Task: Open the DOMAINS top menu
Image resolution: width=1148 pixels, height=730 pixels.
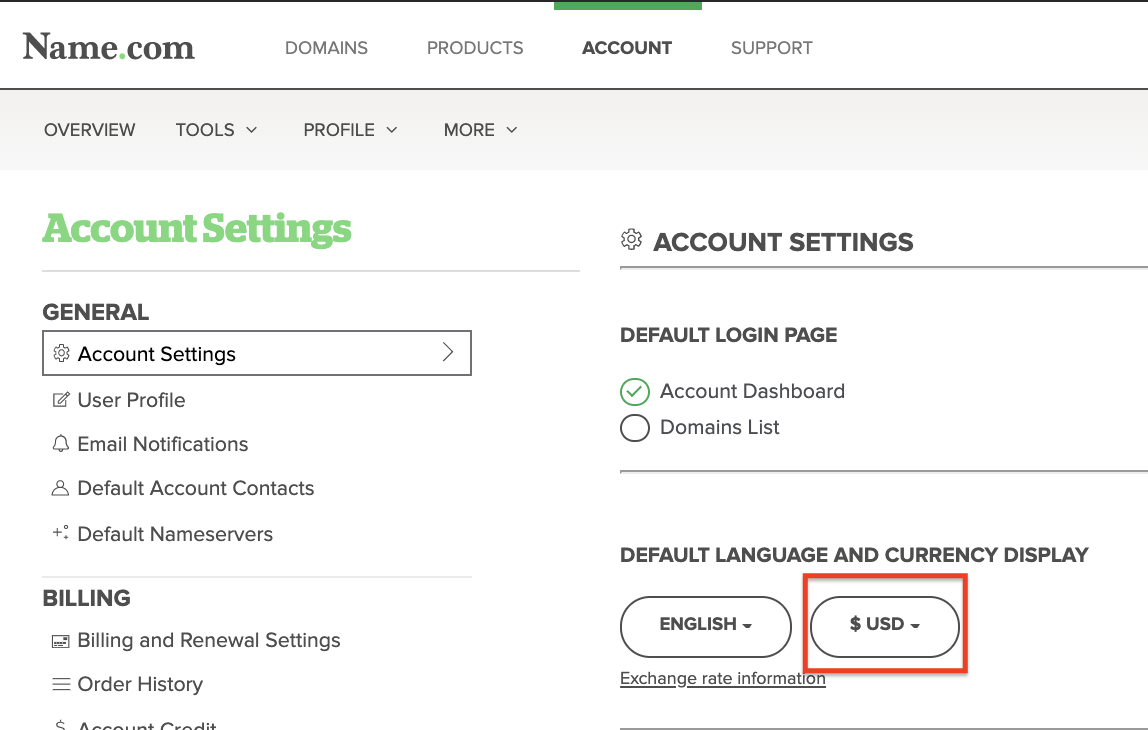Action: (x=327, y=48)
